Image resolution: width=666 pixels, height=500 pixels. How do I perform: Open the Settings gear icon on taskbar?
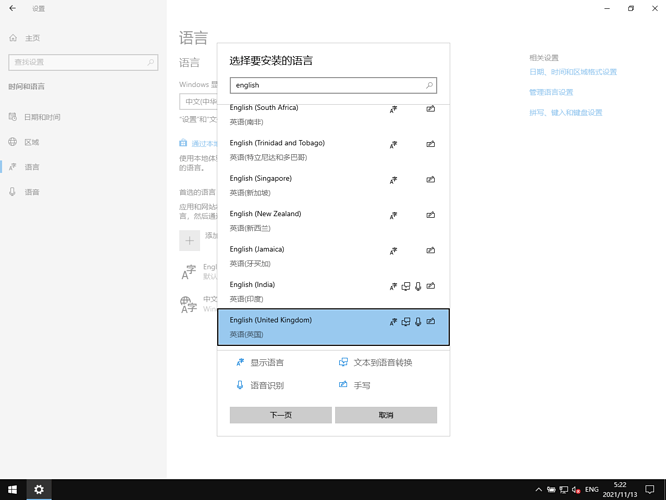(38, 490)
